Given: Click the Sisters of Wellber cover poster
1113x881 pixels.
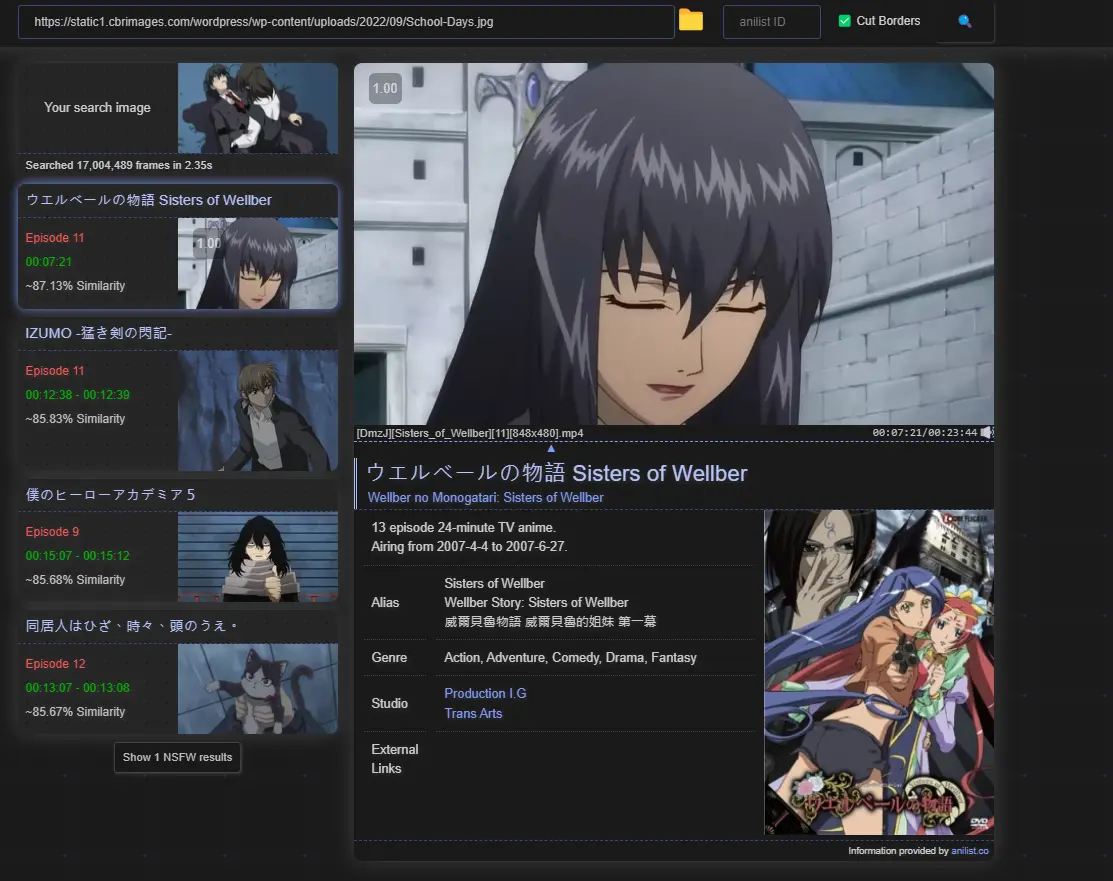Looking at the screenshot, I should tap(879, 672).
